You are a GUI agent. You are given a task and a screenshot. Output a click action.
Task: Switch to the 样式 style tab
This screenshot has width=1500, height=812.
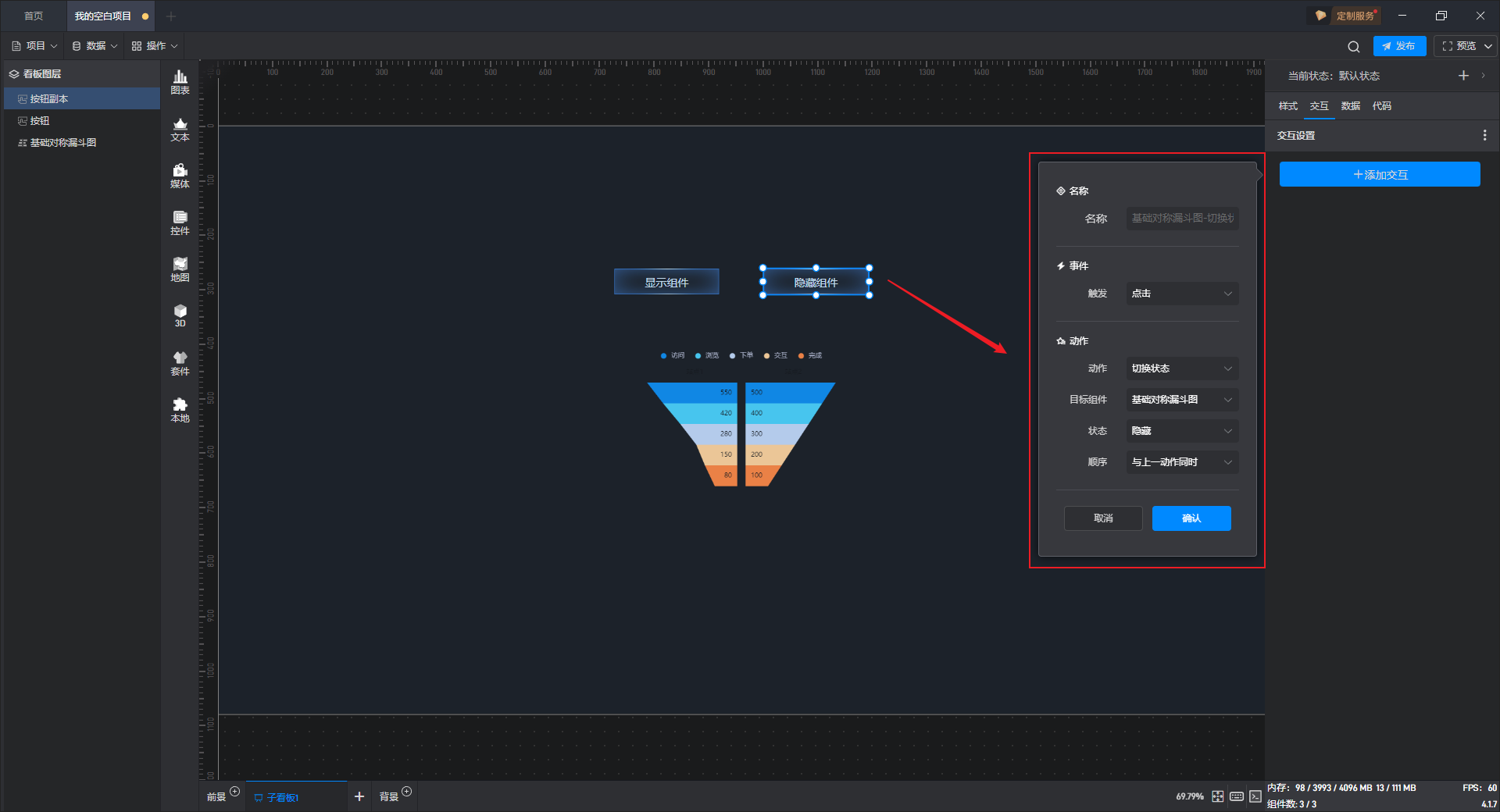[1287, 106]
